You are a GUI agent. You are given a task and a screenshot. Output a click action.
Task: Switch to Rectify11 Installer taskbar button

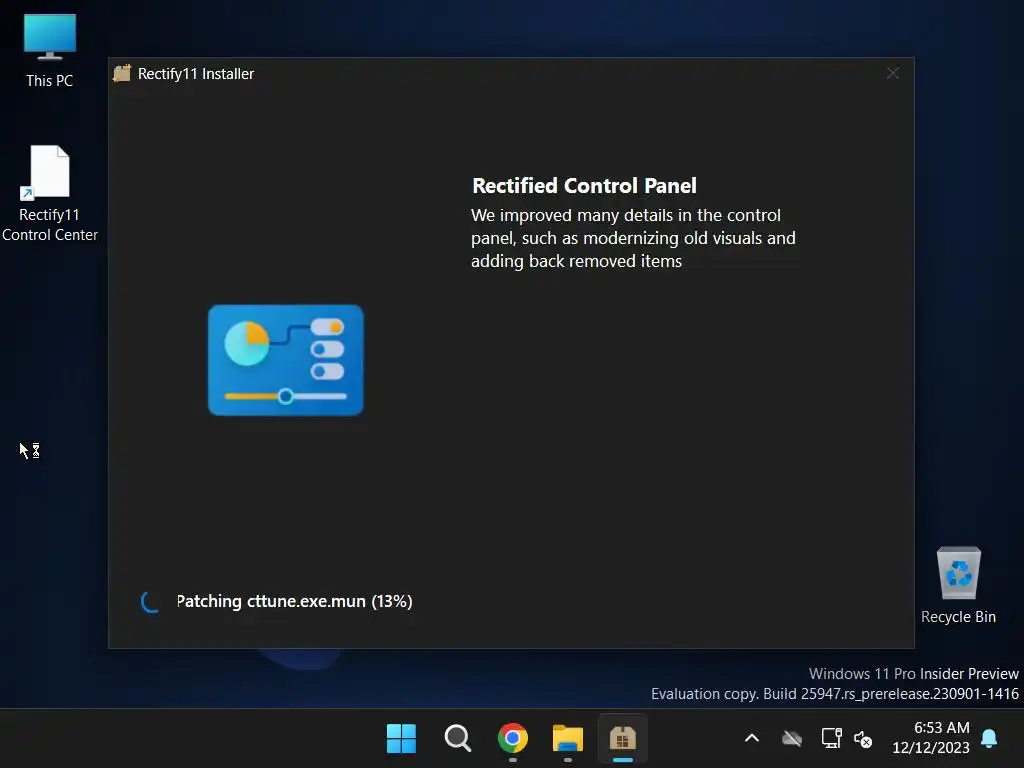622,739
